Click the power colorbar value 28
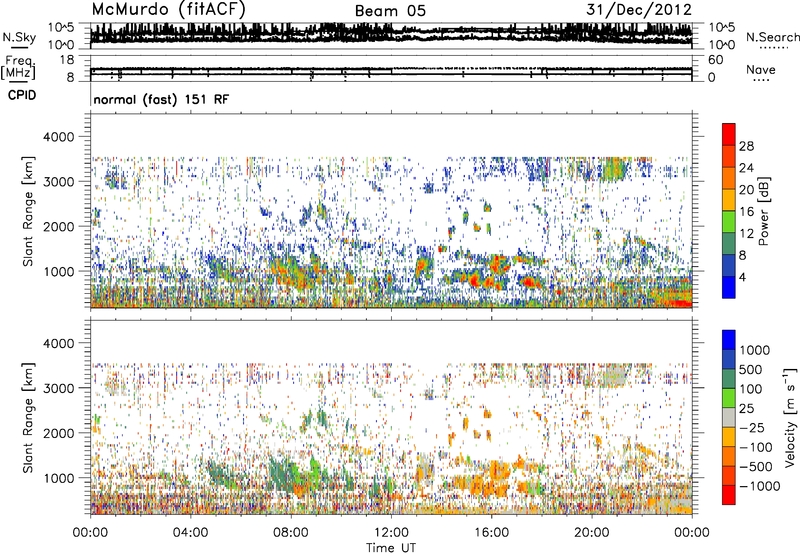 (746, 146)
